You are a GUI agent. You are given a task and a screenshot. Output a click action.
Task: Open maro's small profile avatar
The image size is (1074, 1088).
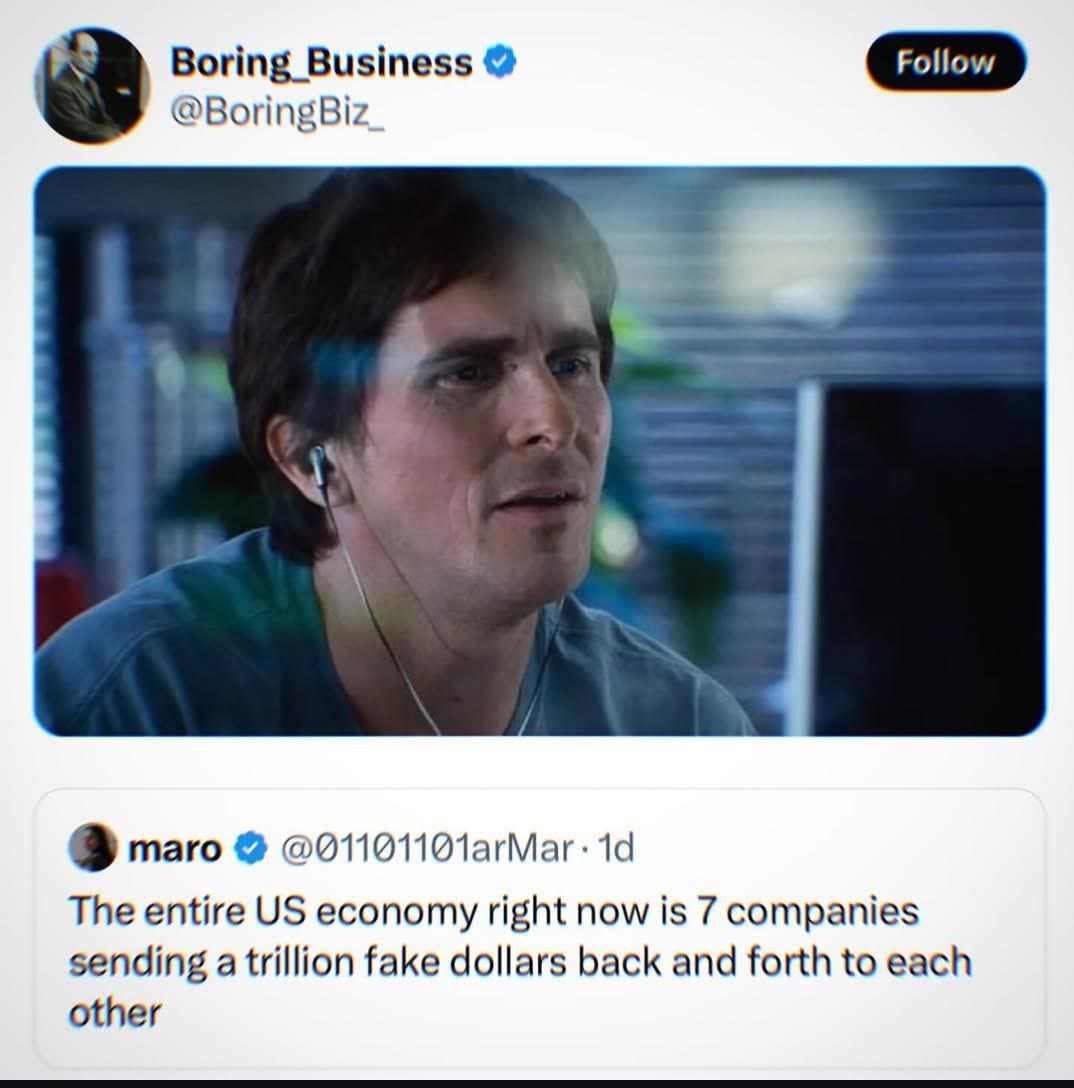(92, 847)
